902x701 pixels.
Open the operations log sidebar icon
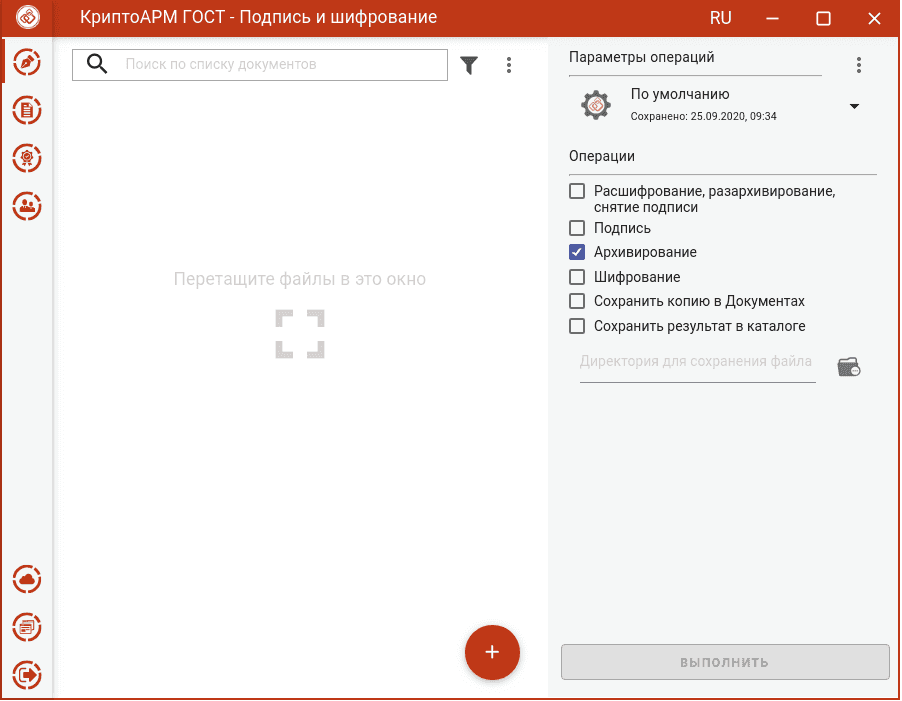(x=27, y=627)
